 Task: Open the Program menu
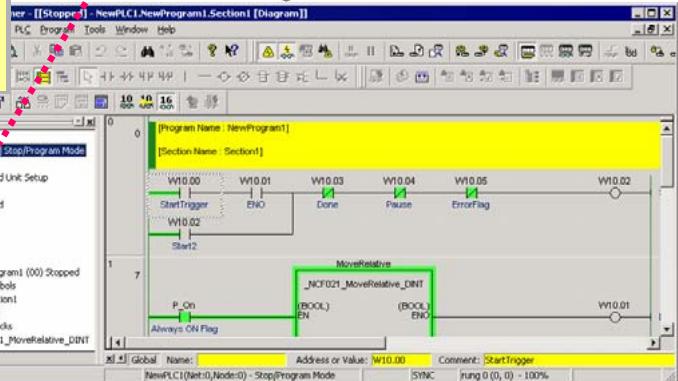tap(57, 30)
